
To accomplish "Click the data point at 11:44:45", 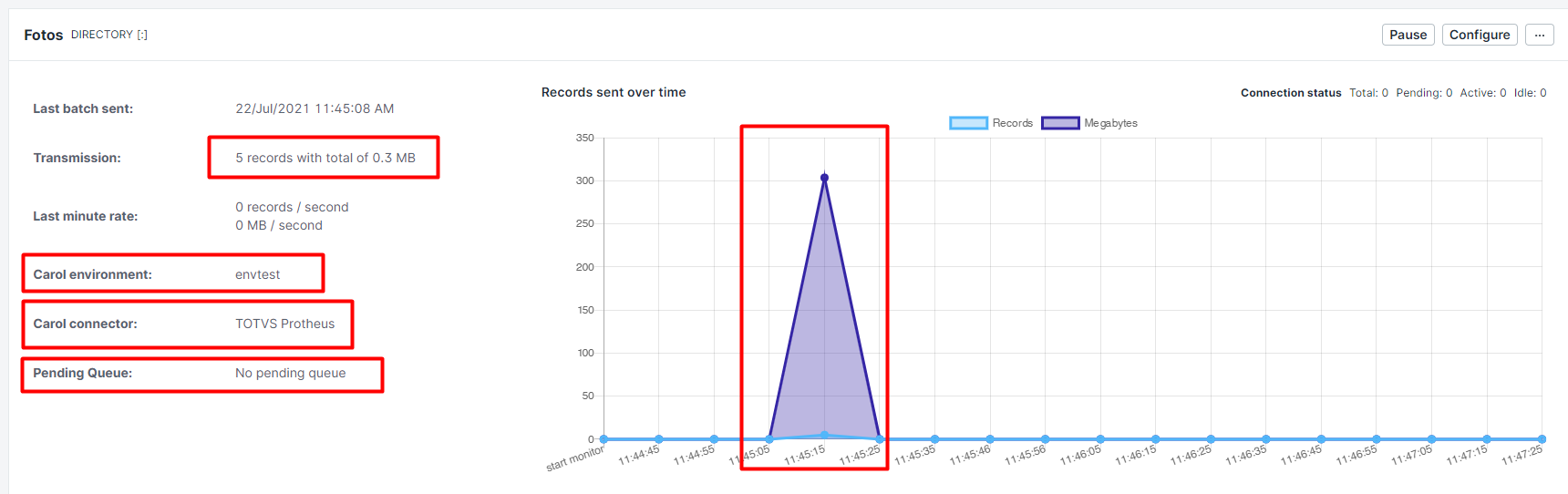I will point(659,439).
